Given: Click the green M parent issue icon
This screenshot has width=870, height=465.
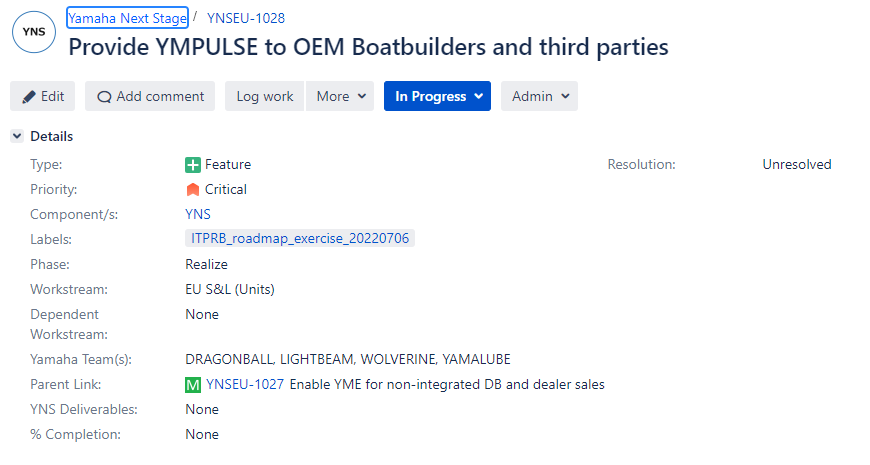Looking at the screenshot, I should coord(193,385).
